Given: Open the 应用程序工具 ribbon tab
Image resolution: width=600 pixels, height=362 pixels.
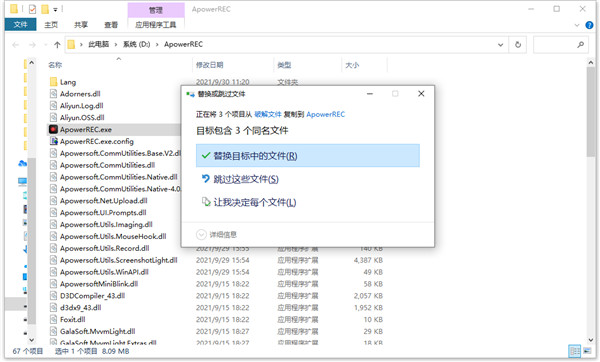Looking at the screenshot, I should point(156,24).
